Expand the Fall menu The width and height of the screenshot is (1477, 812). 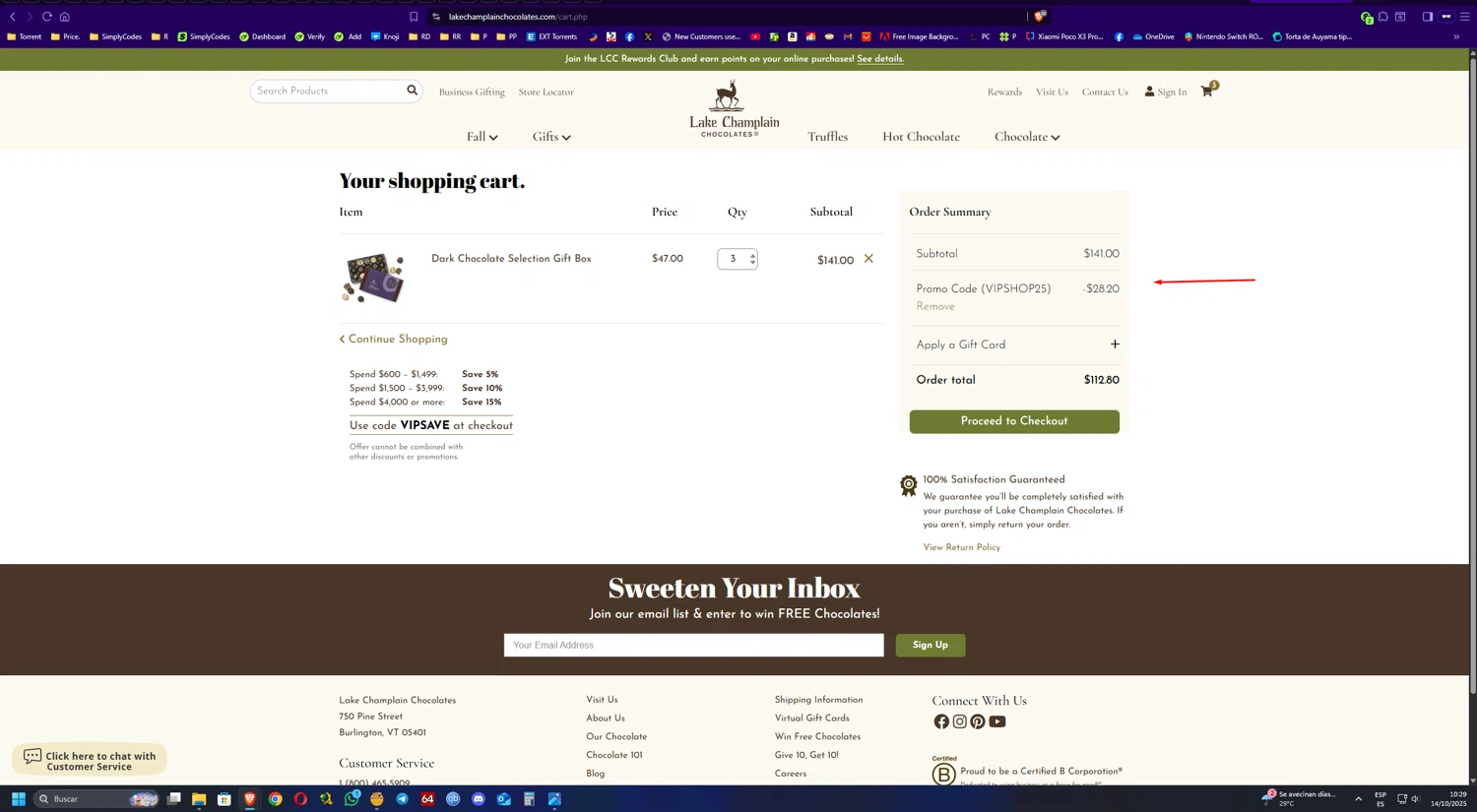pos(482,137)
